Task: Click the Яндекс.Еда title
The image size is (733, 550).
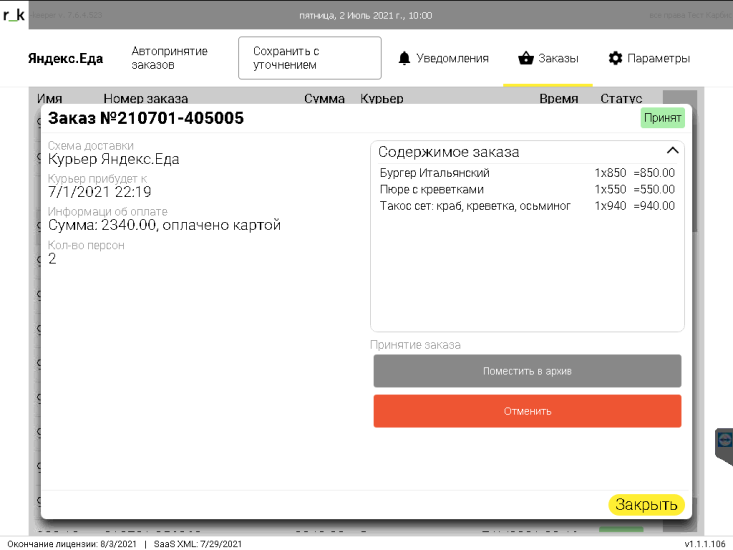Action: 65,58
